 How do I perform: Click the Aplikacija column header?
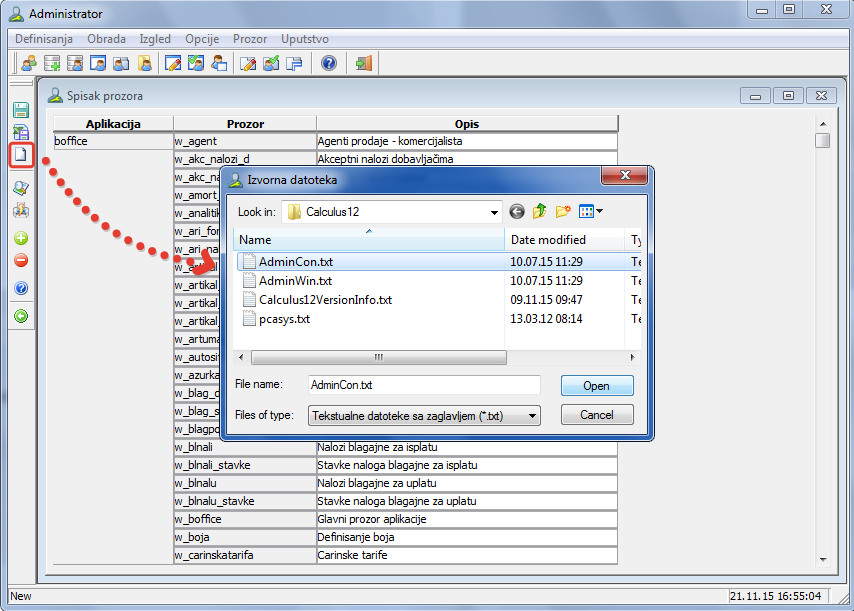[x=113, y=124]
